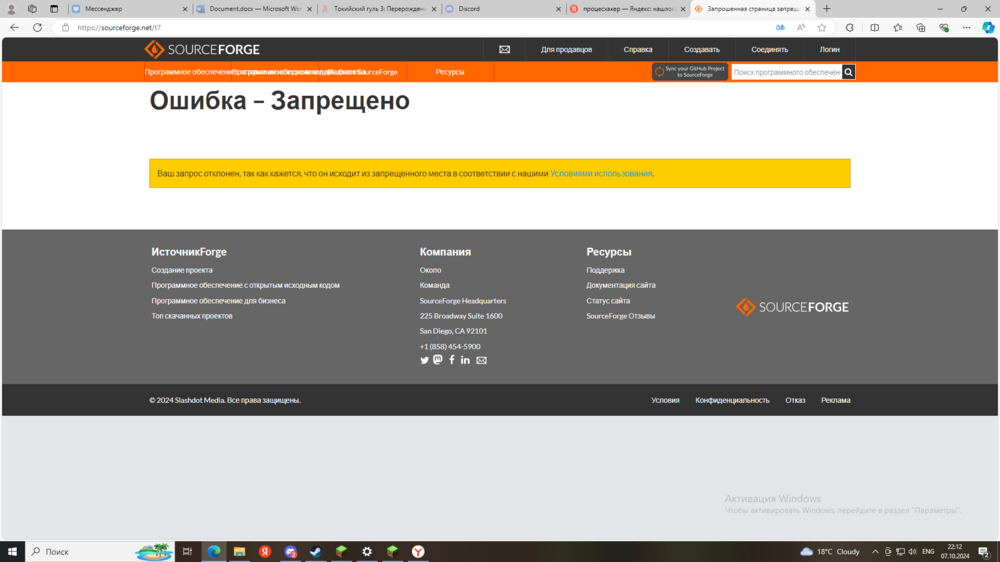Open Создание проекта footer link

pyautogui.click(x=182, y=270)
